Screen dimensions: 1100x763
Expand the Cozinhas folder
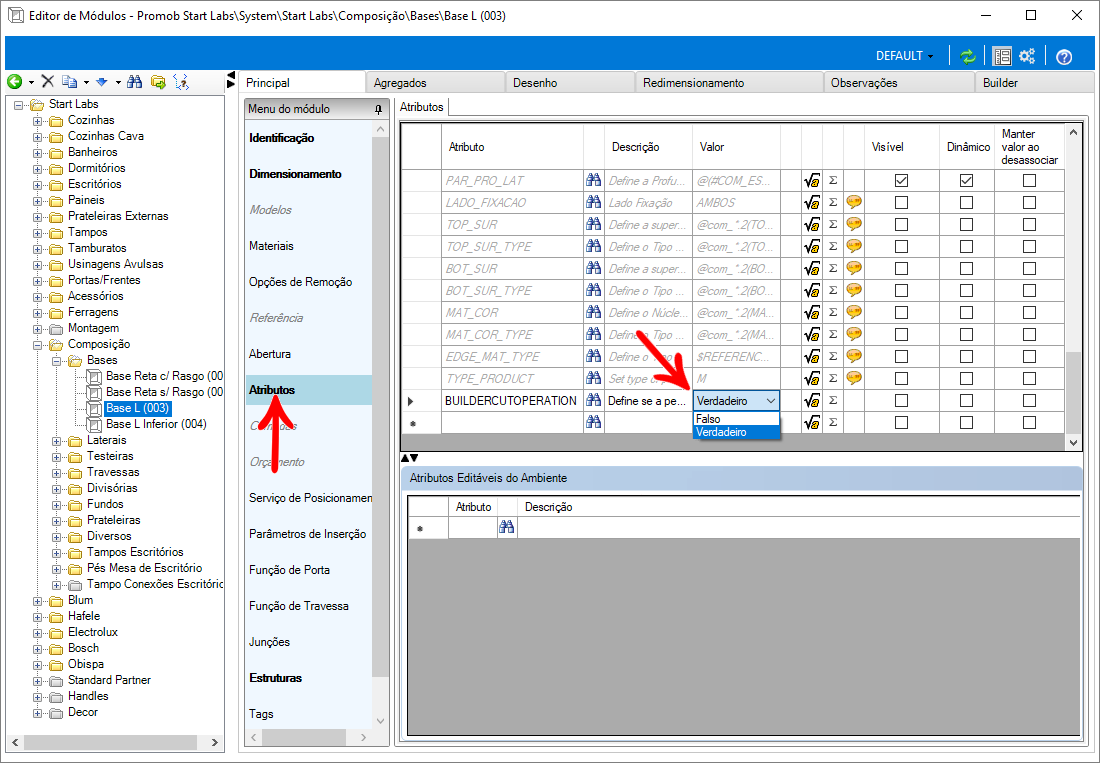(37, 121)
